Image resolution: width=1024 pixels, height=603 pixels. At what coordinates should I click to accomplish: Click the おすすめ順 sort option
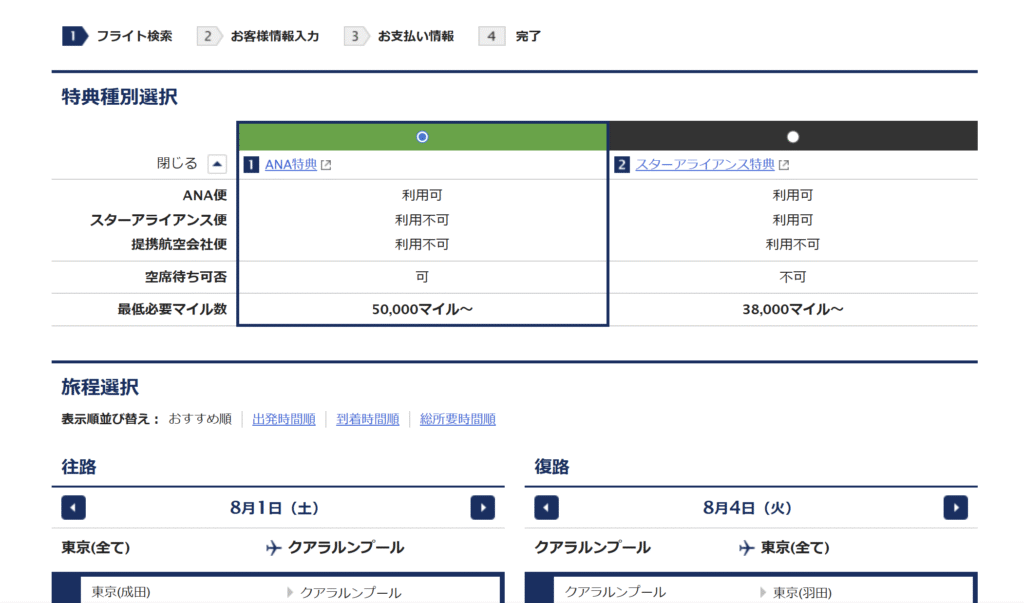click(200, 419)
